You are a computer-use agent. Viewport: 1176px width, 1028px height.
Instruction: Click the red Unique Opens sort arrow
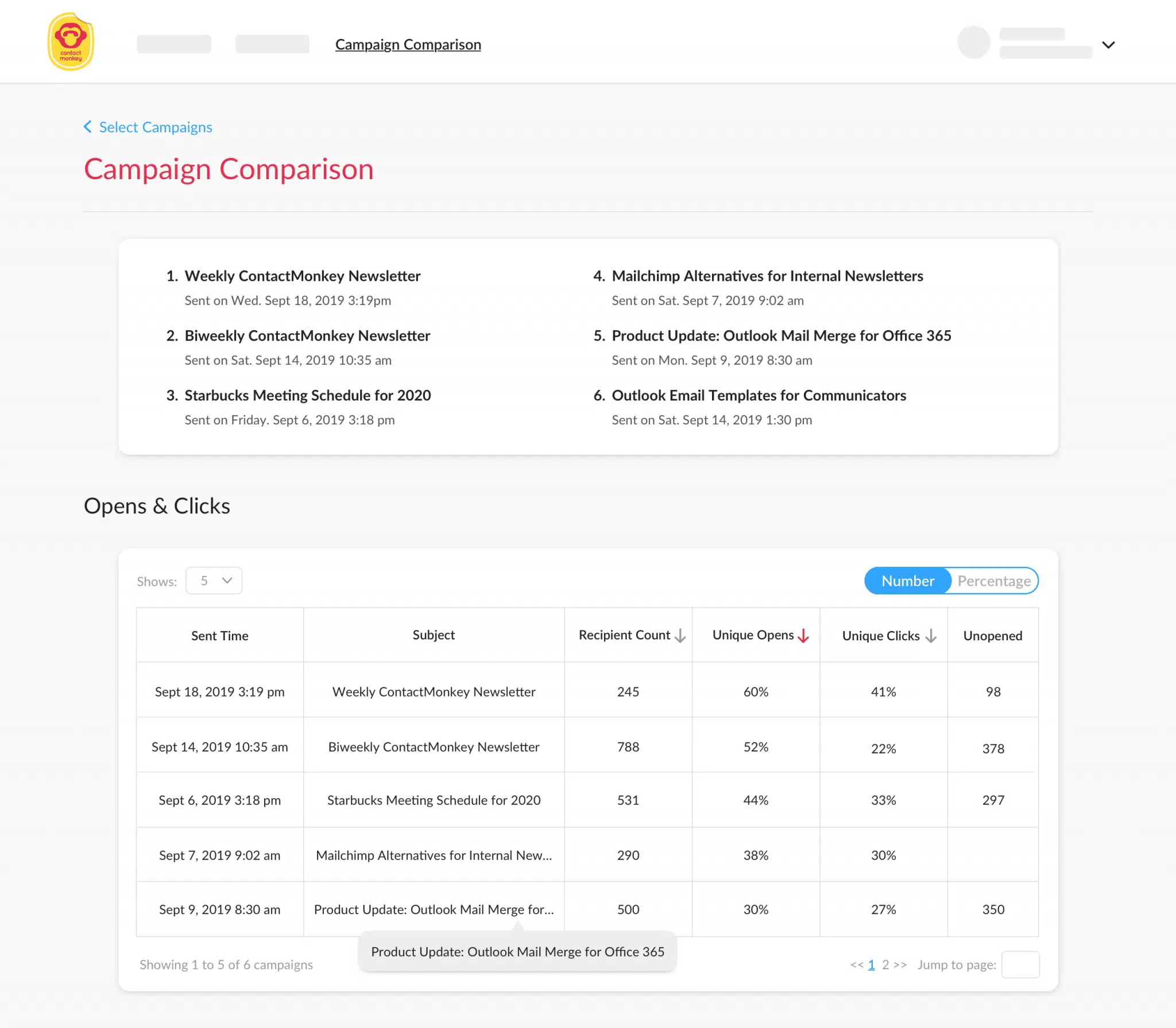click(x=804, y=636)
